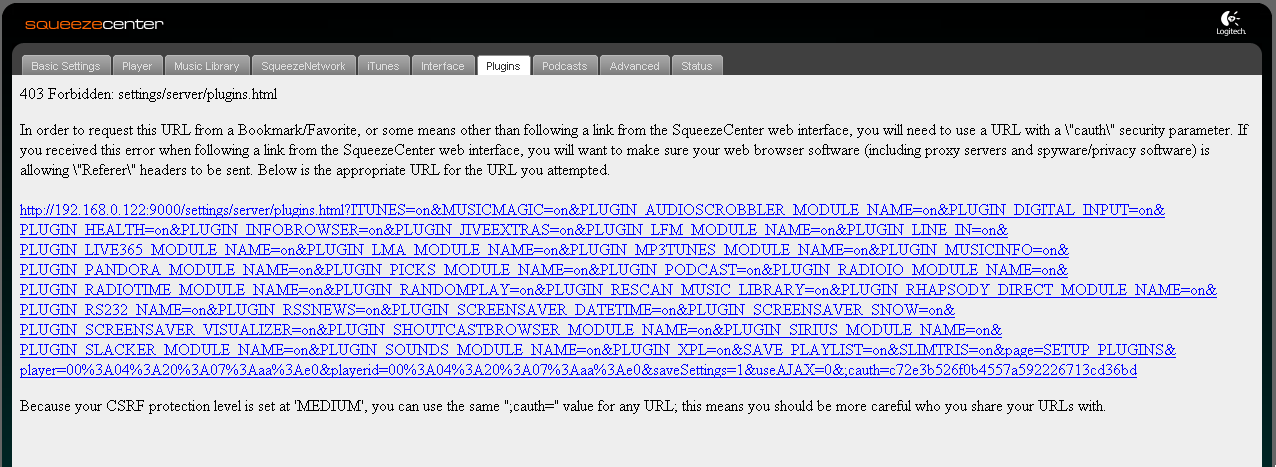The width and height of the screenshot is (1276, 467).
Task: Click the link's final line containing the cauth value
Action: point(578,370)
